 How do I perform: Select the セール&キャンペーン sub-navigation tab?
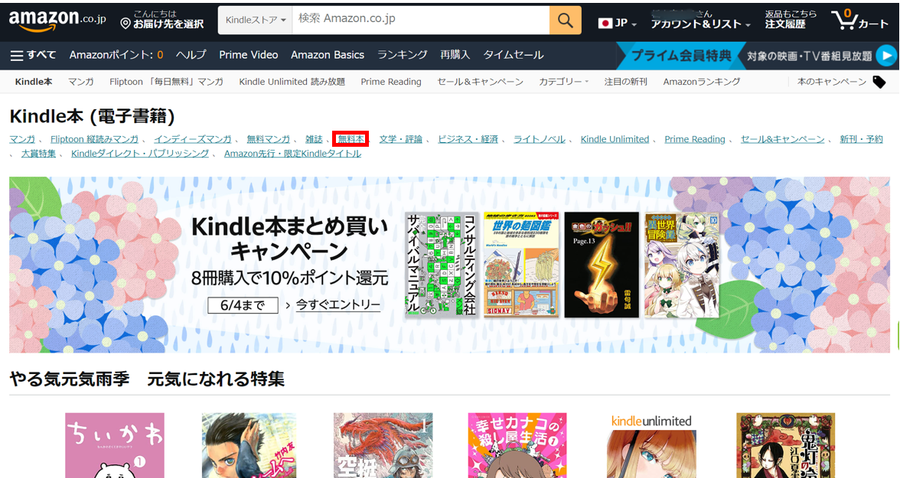pyautogui.click(x=480, y=82)
